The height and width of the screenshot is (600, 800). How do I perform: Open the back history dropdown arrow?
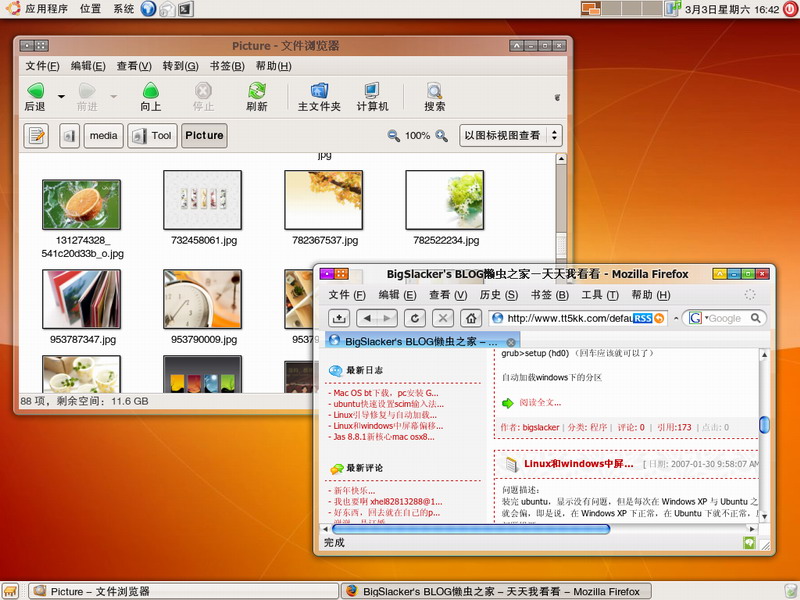tap(61, 96)
